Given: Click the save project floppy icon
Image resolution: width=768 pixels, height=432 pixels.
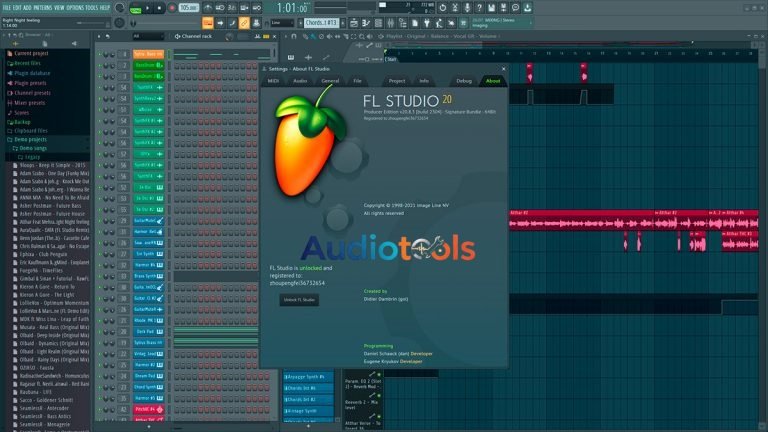Looking at the screenshot, I should [491, 8].
